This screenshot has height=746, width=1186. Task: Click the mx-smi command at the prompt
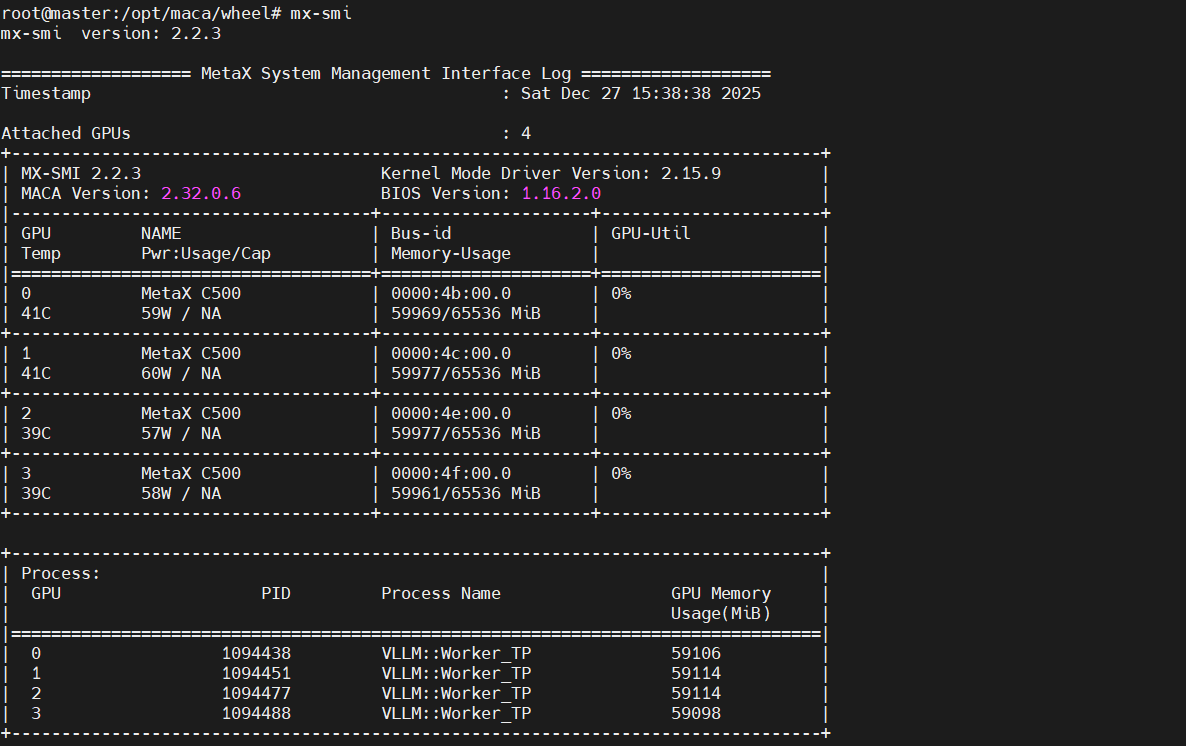pyautogui.click(x=320, y=13)
